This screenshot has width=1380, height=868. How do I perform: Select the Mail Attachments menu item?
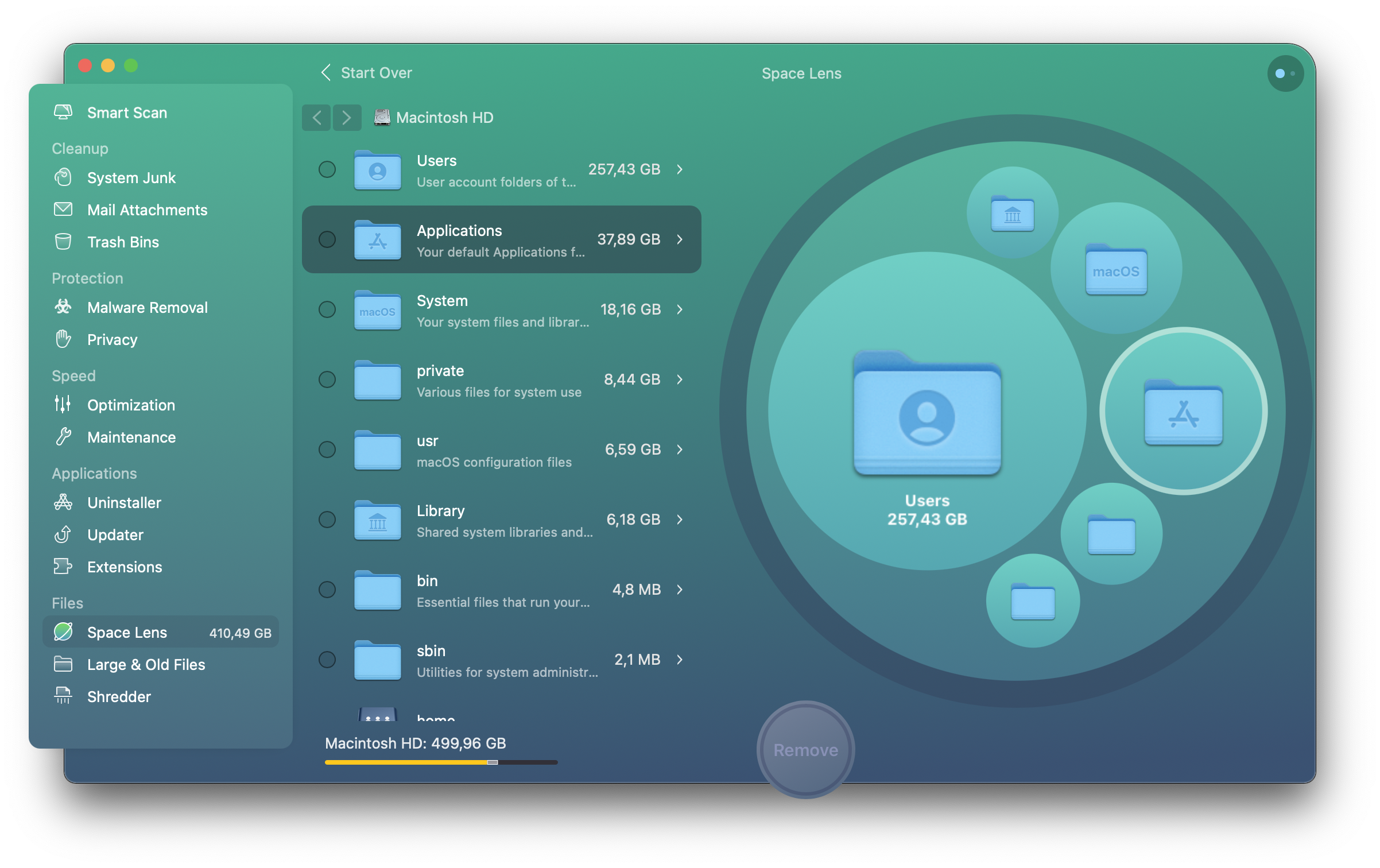click(x=148, y=209)
